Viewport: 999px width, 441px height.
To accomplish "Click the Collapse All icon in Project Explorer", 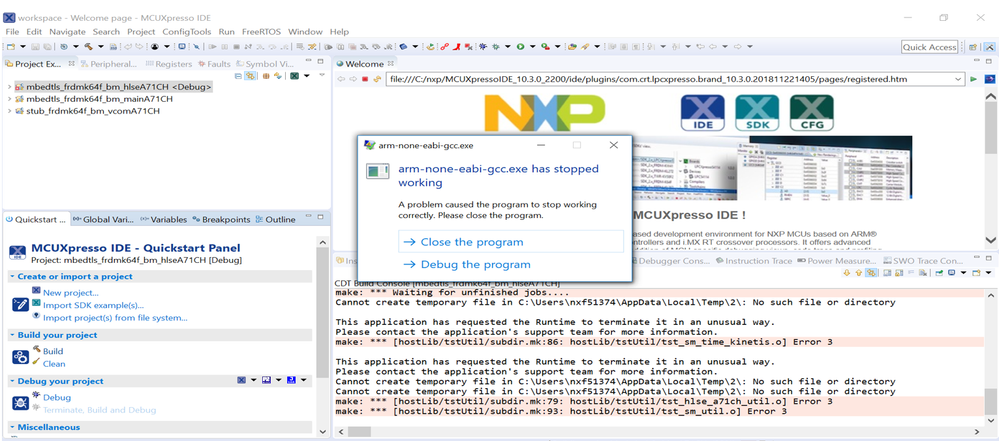I will tap(239, 76).
